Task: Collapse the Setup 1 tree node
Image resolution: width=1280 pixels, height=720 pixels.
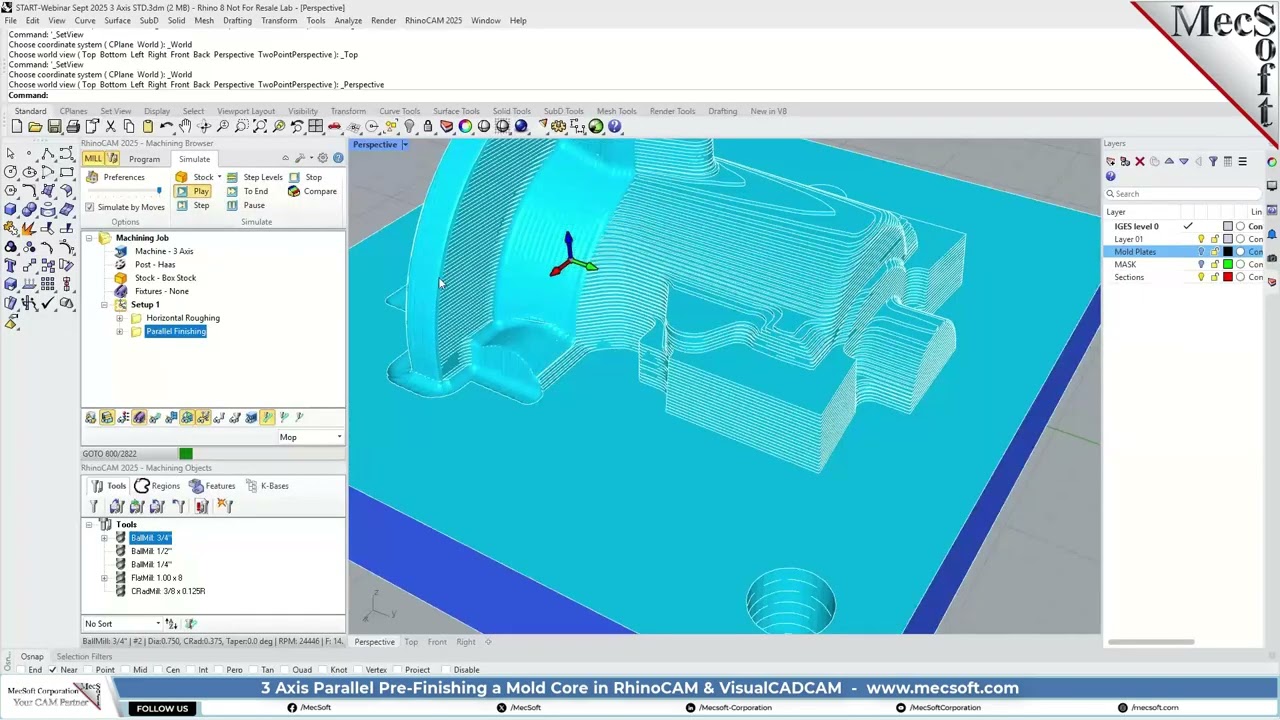Action: click(104, 305)
